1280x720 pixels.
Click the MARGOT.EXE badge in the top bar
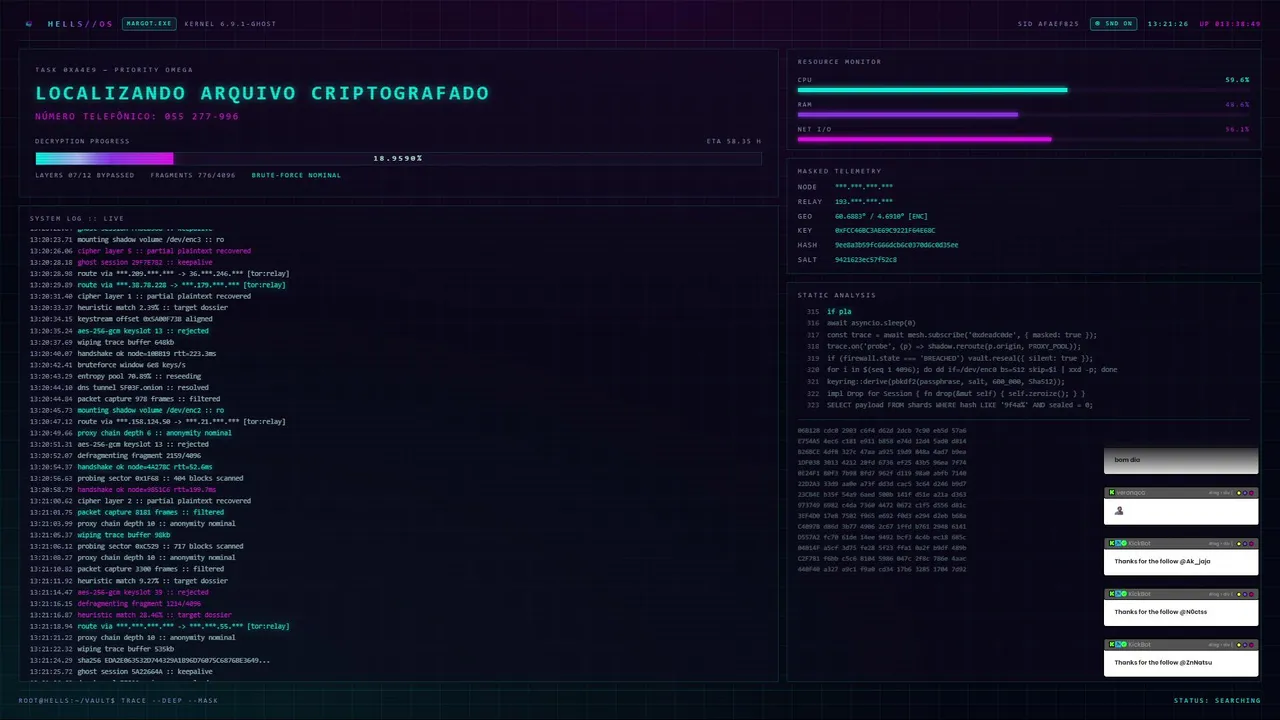coord(149,23)
